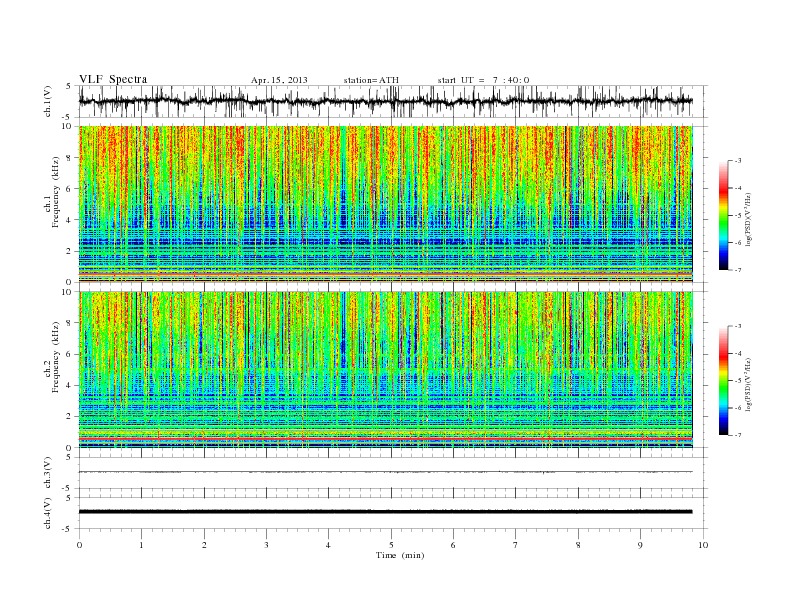Click time axis tick label "6"
Viewport: 792px width, 612px height.
[454, 545]
